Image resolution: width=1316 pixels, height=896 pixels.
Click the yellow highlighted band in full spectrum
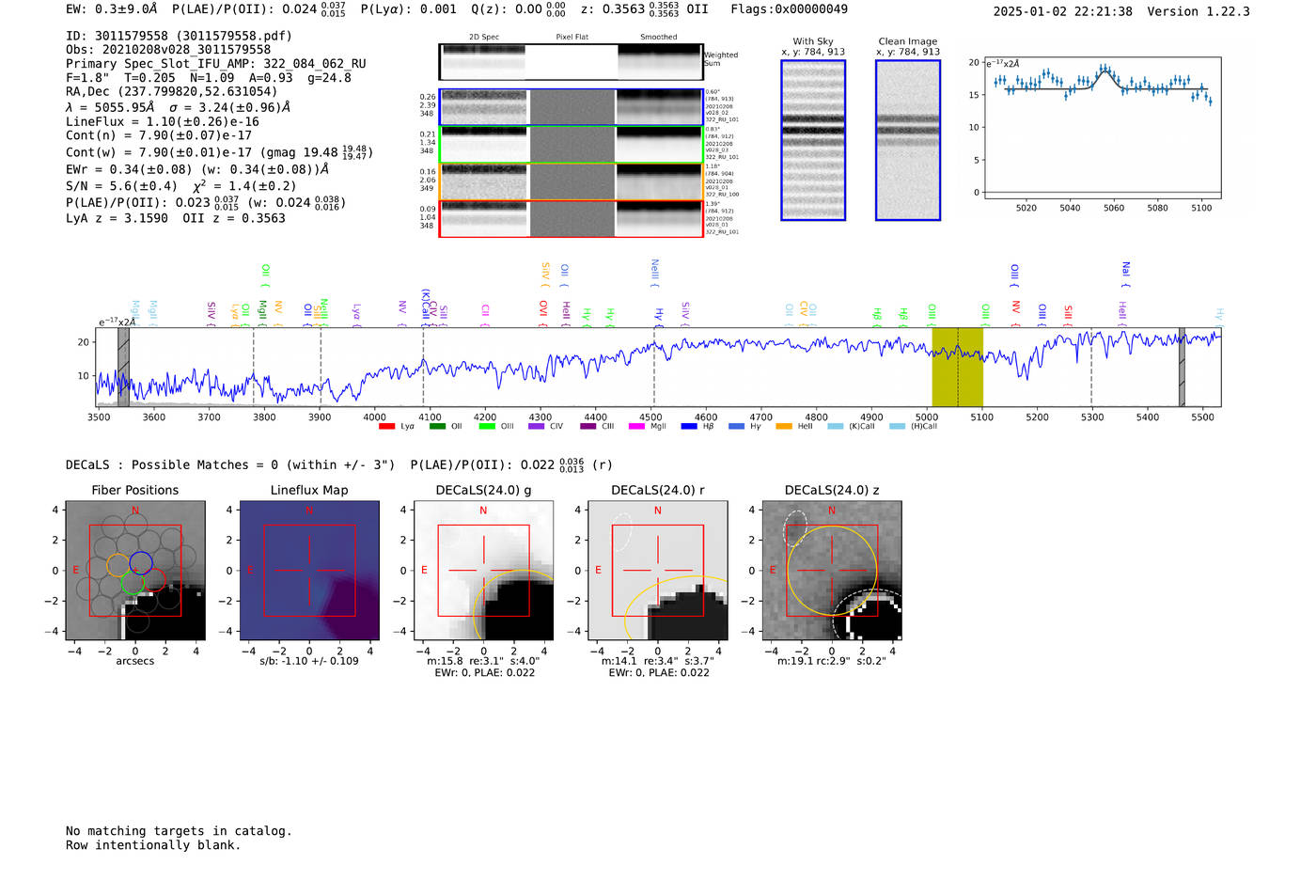[x=957, y=367]
